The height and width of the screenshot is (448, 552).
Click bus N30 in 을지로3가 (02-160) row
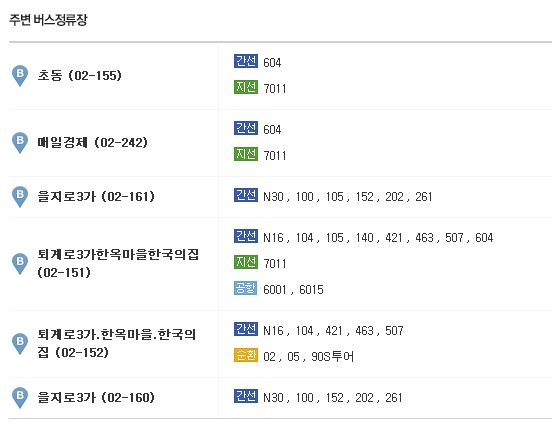[x=274, y=398]
